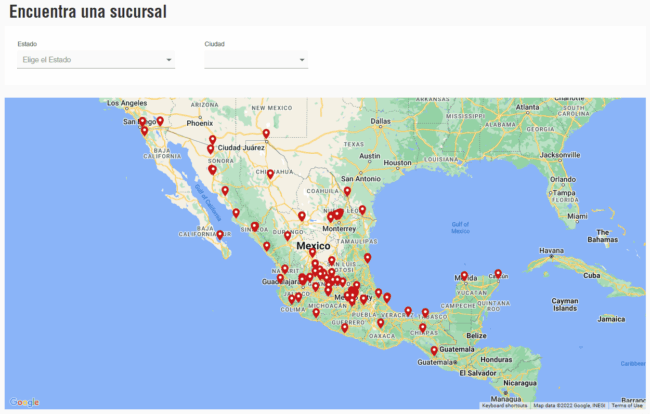Click the Estado dropdown arrow
The width and height of the screenshot is (650, 414).
pyautogui.click(x=169, y=60)
